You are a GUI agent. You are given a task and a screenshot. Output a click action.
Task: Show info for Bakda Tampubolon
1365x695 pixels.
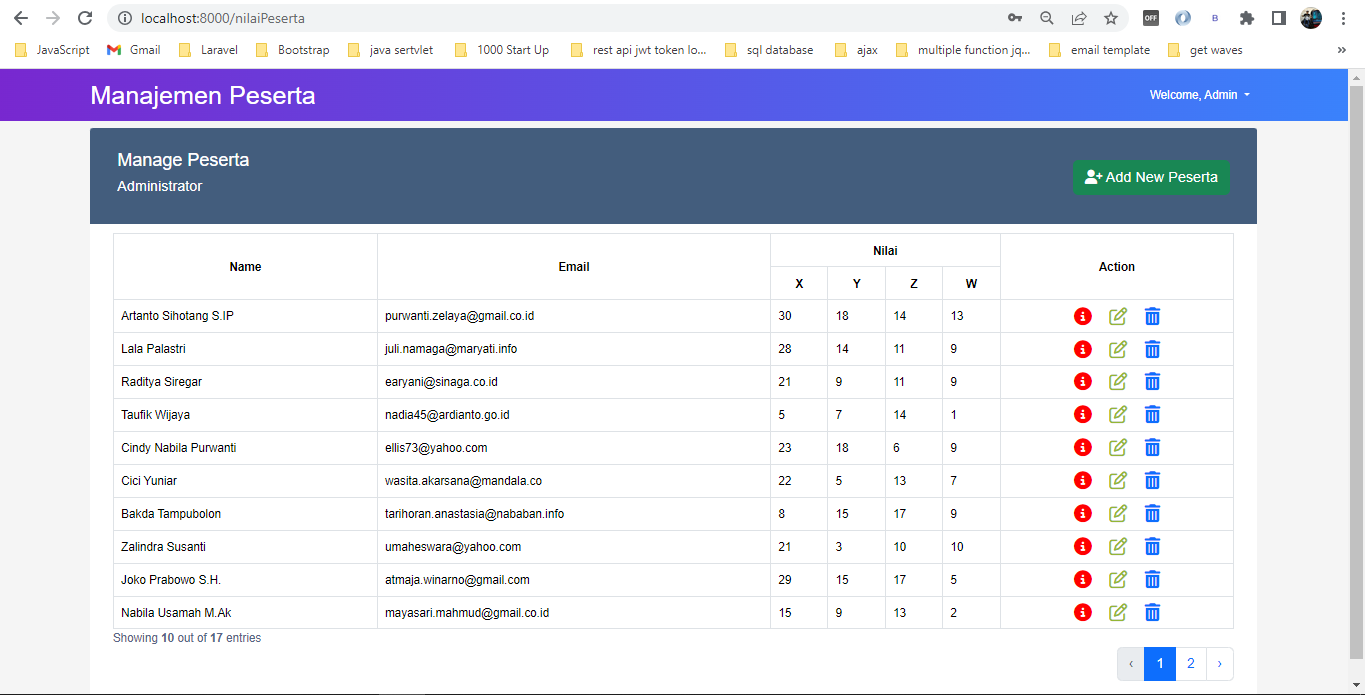tap(1082, 513)
